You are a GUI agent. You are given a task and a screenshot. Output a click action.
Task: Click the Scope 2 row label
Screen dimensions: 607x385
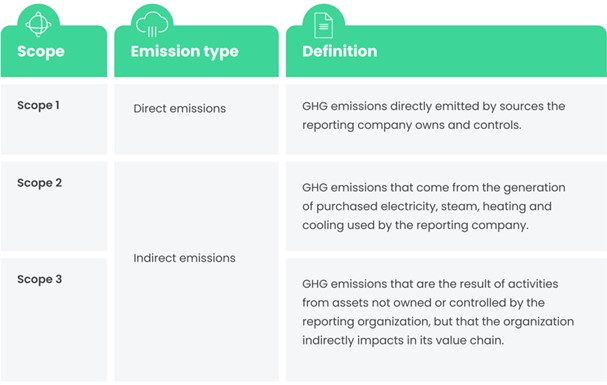[x=39, y=183]
